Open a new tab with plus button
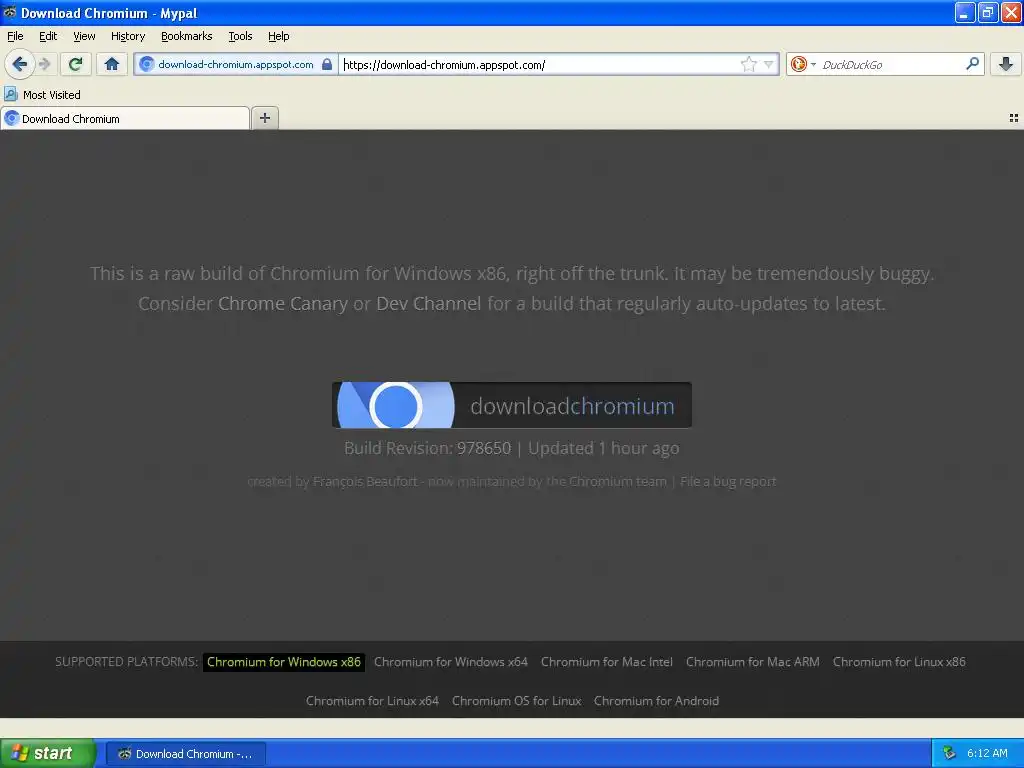Viewport: 1024px width, 768px height. click(264, 118)
